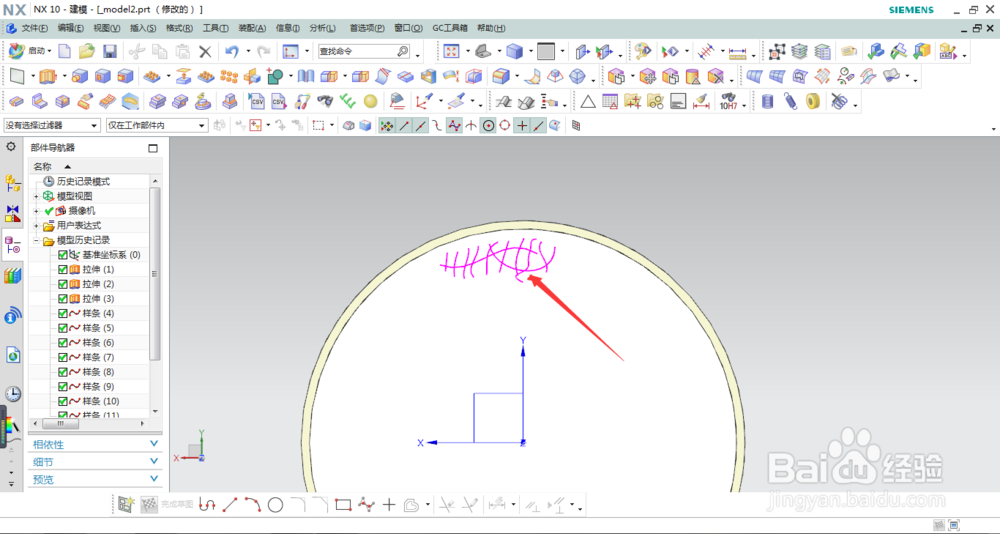Screen dimensions: 1000x534
Task: Expand the 摄像机 tree node
Action: click(x=36, y=211)
